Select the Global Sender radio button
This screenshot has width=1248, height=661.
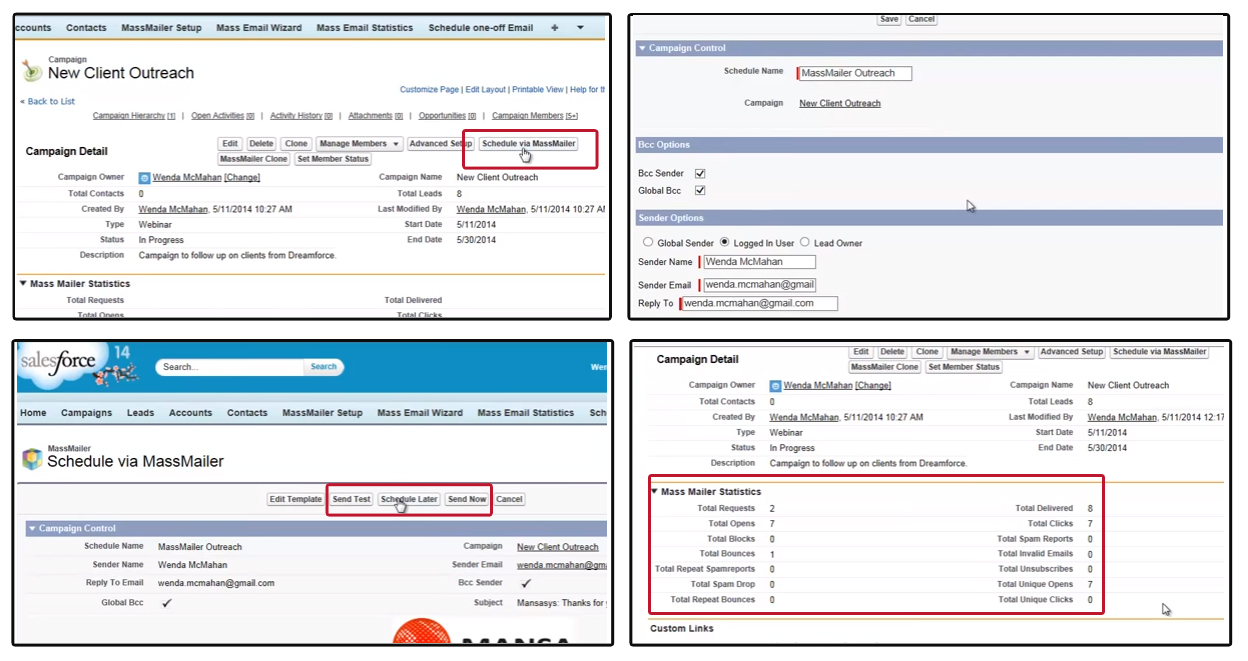coord(648,243)
